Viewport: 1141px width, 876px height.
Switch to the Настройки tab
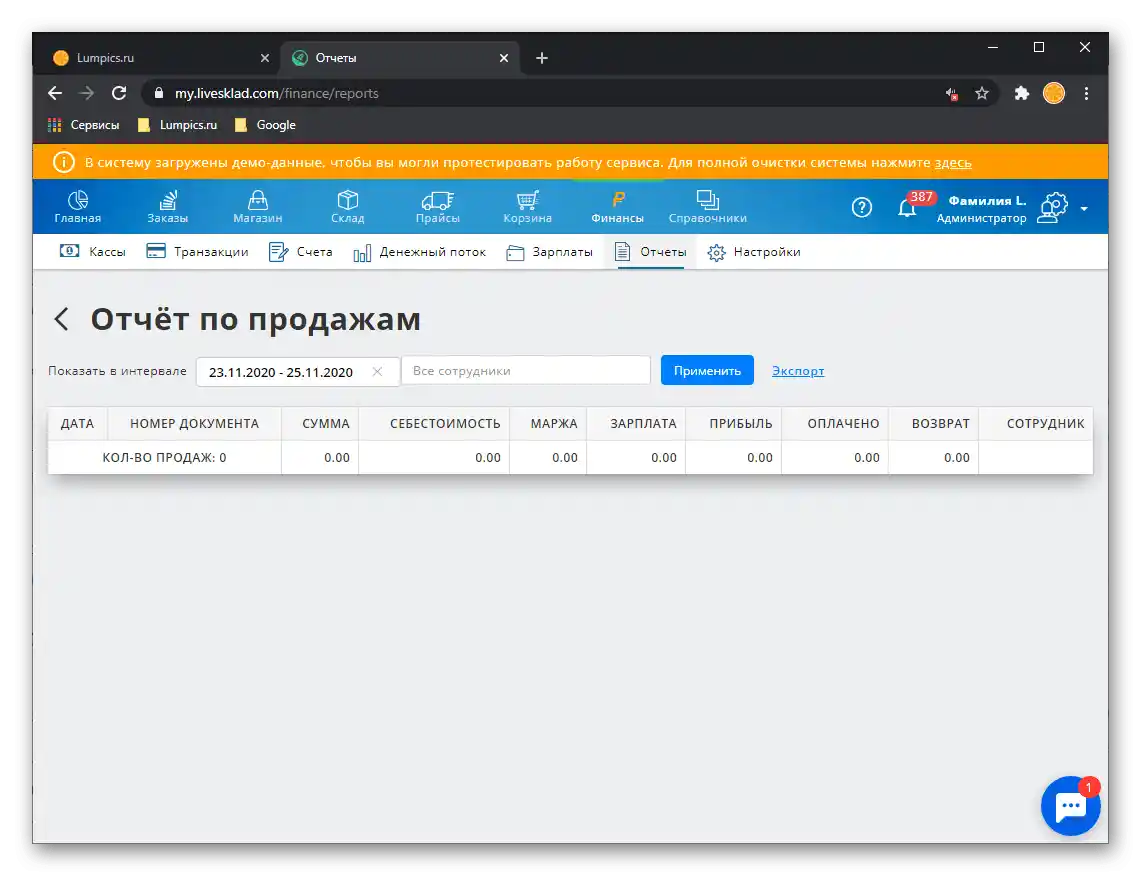pos(754,252)
